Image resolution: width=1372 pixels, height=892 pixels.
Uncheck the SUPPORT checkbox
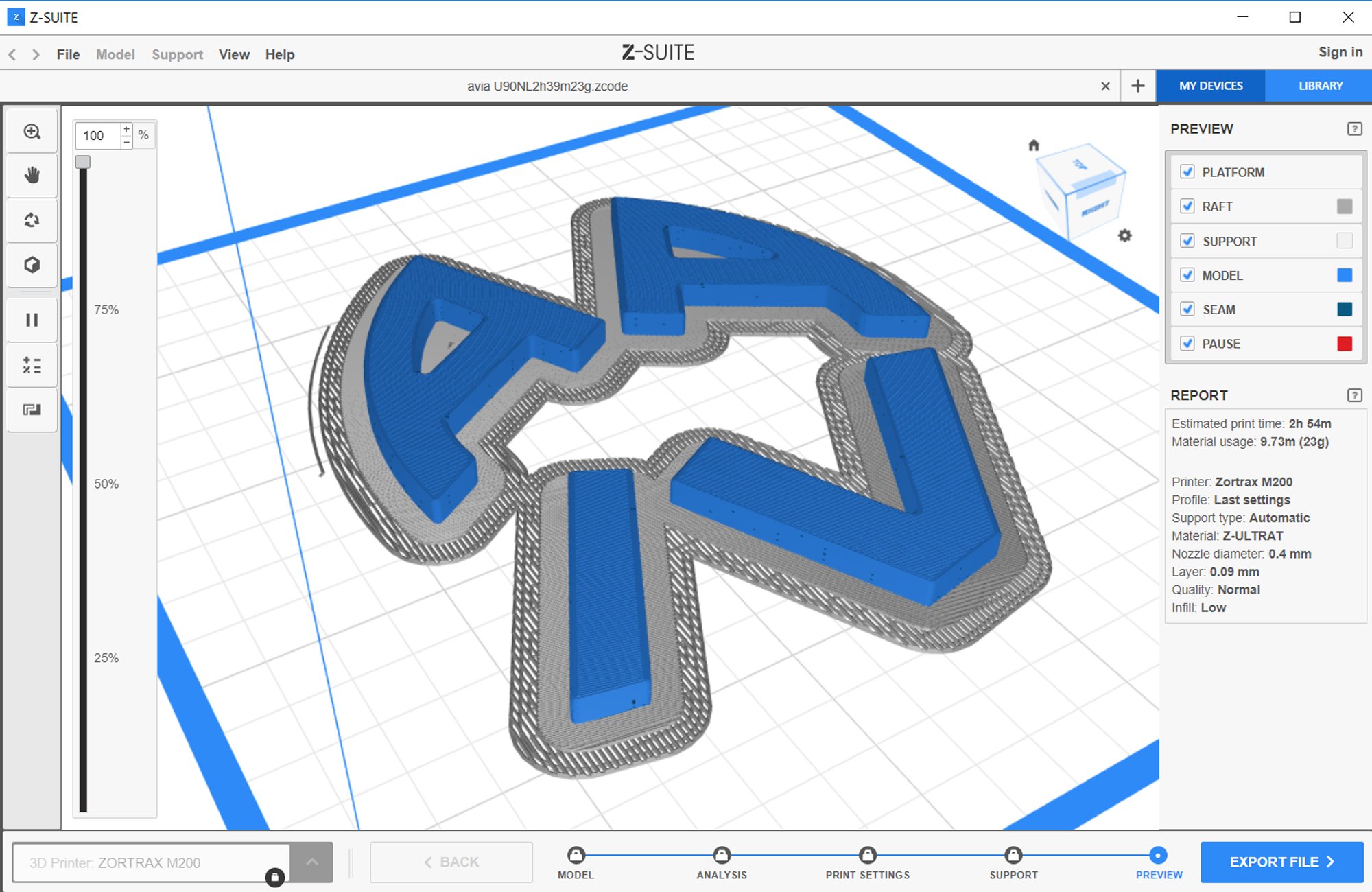coord(1187,241)
